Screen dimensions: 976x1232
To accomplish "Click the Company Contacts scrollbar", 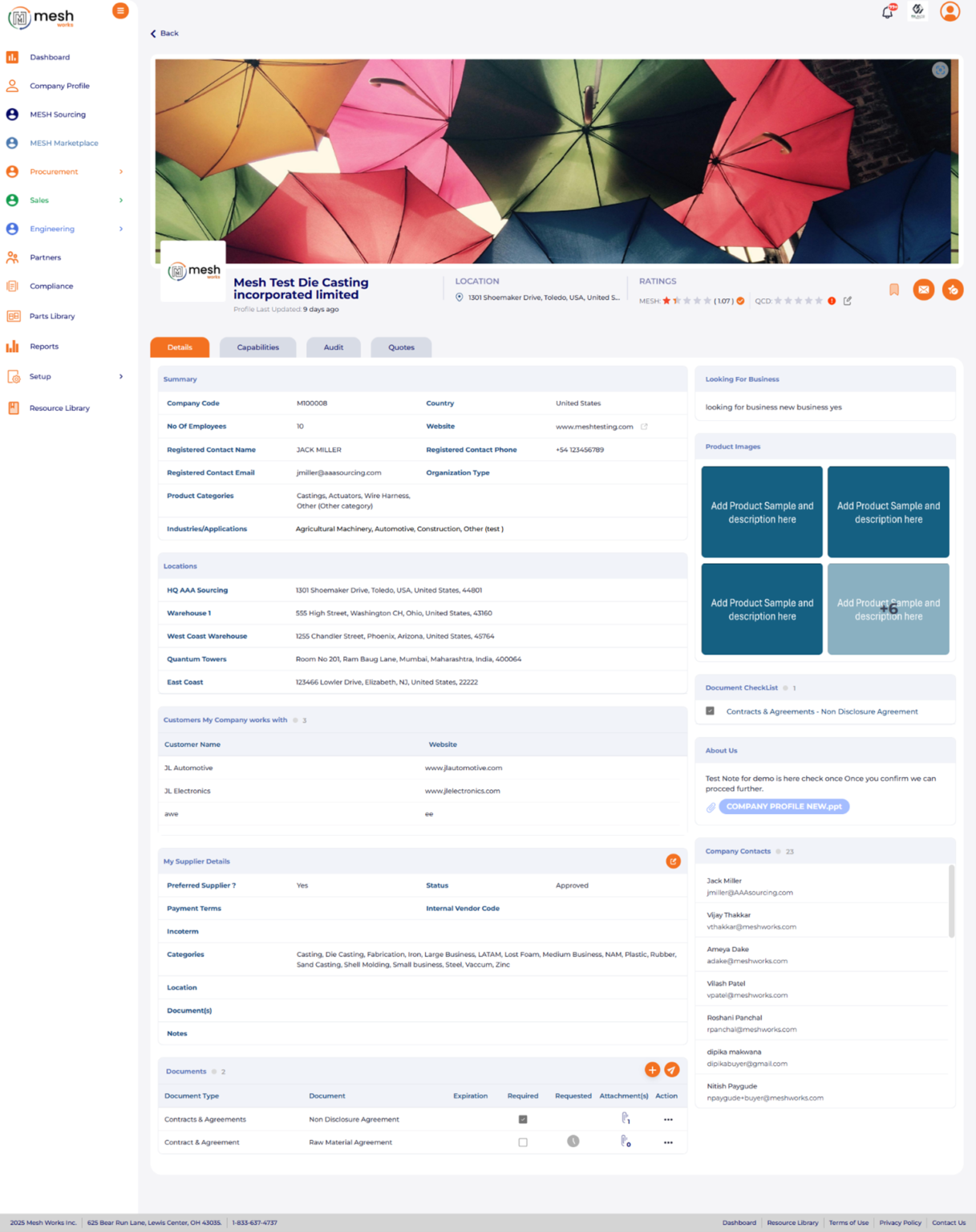I will 952,901.
